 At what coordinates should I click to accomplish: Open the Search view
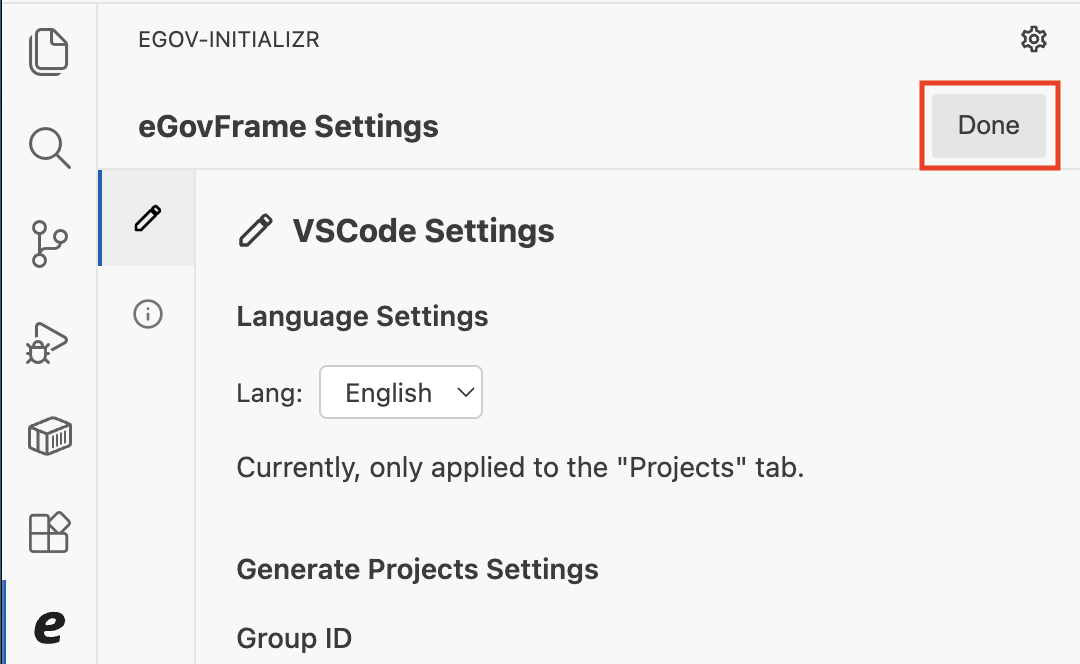pyautogui.click(x=49, y=148)
